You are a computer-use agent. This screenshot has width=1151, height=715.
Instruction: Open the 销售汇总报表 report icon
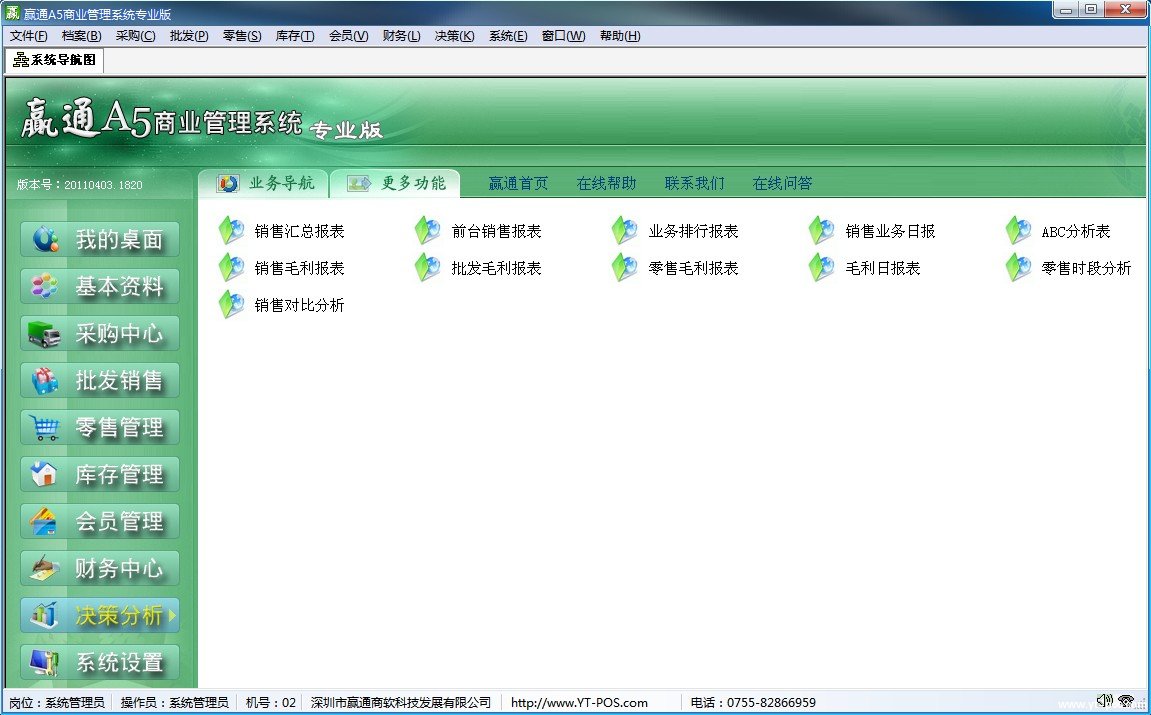[232, 231]
